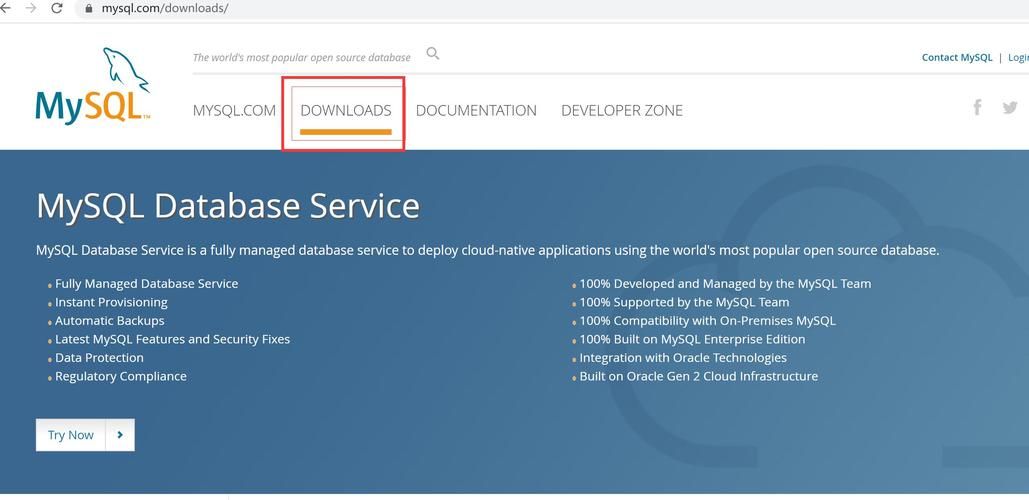This screenshot has height=500, width=1029.
Task: Click the MySQL Database Service heading
Action: click(228, 205)
